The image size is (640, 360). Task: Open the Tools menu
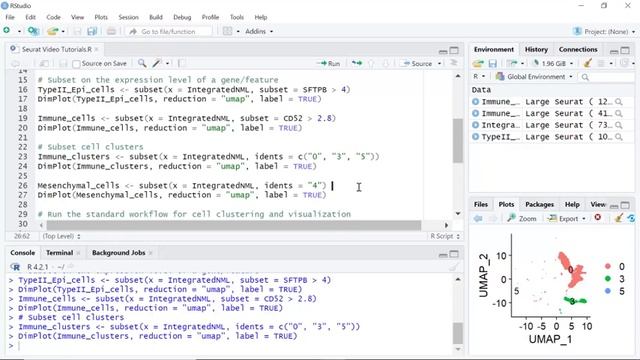[236, 17]
